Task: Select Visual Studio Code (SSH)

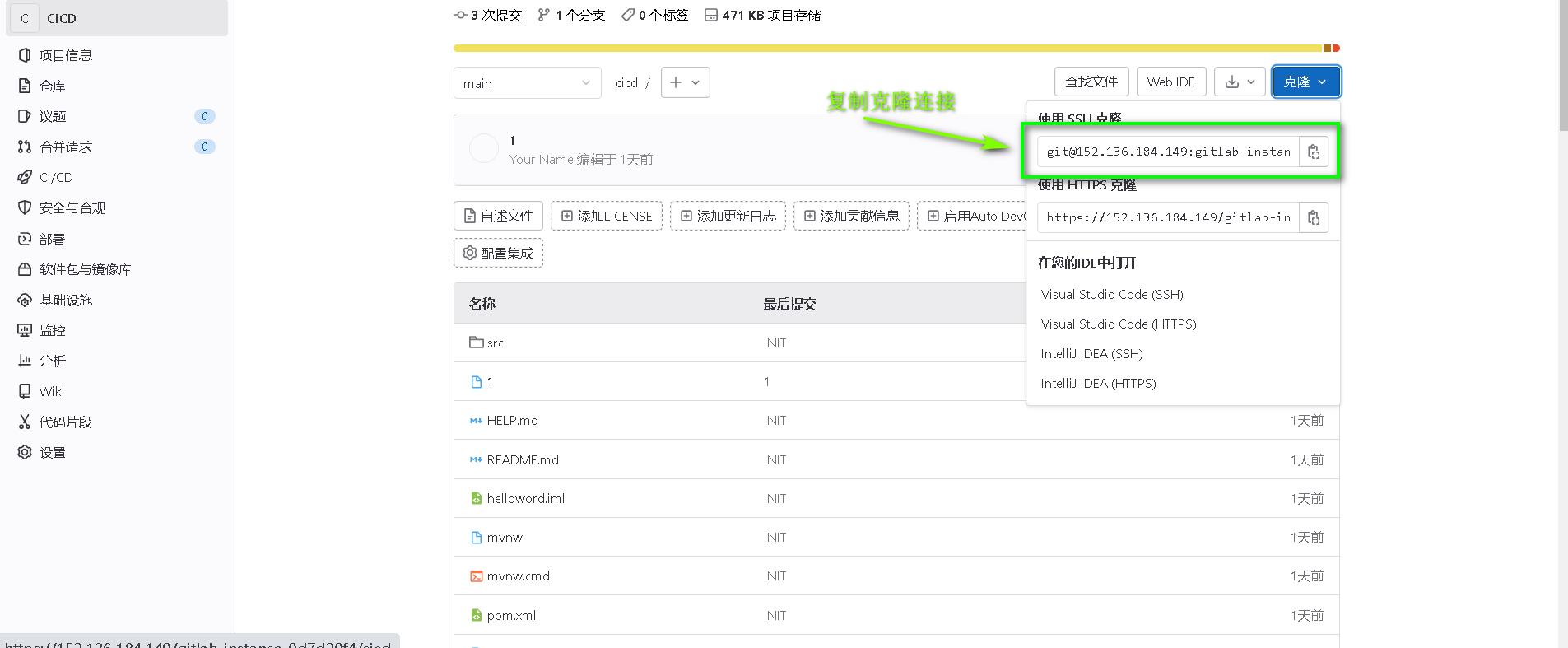Action: click(x=1112, y=294)
